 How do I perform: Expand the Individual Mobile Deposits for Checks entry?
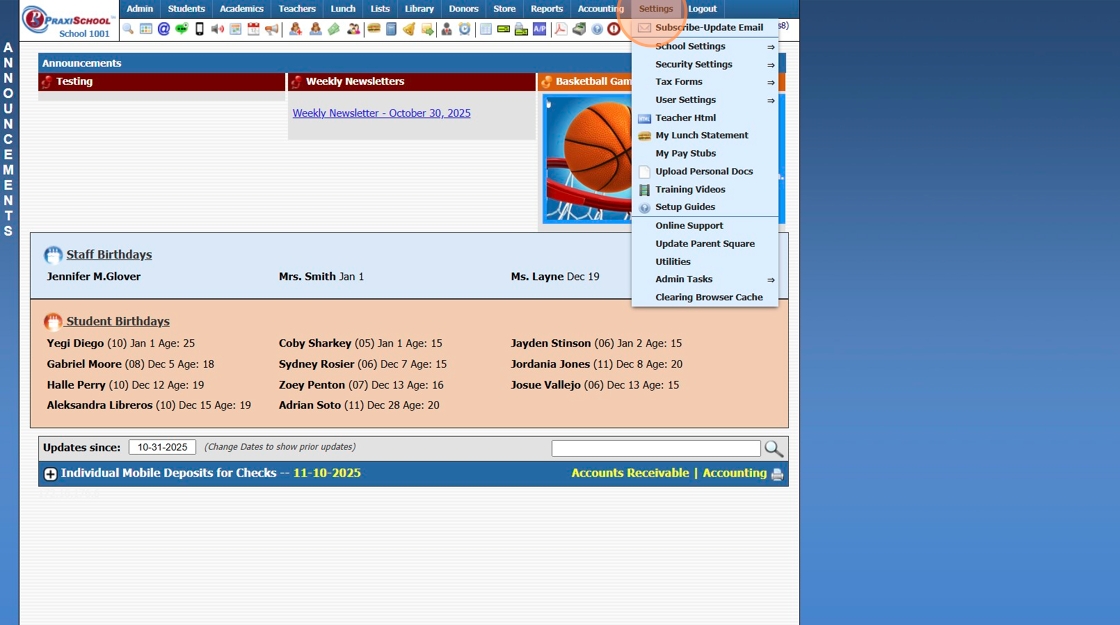50,474
